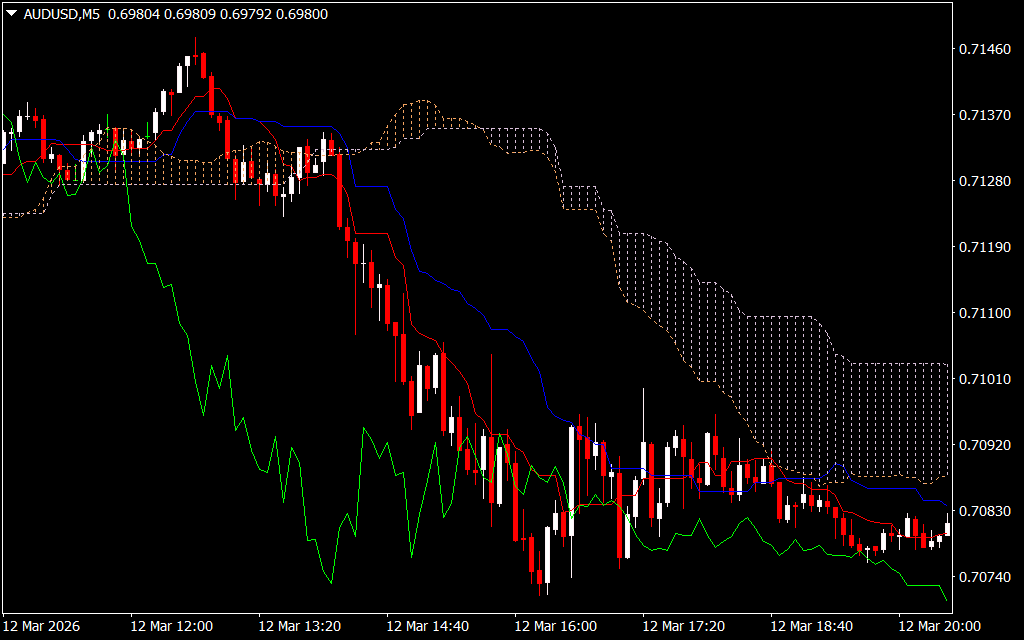Image resolution: width=1024 pixels, height=640 pixels.
Task: Click the 0.70830 price scale label
Action: point(982,511)
